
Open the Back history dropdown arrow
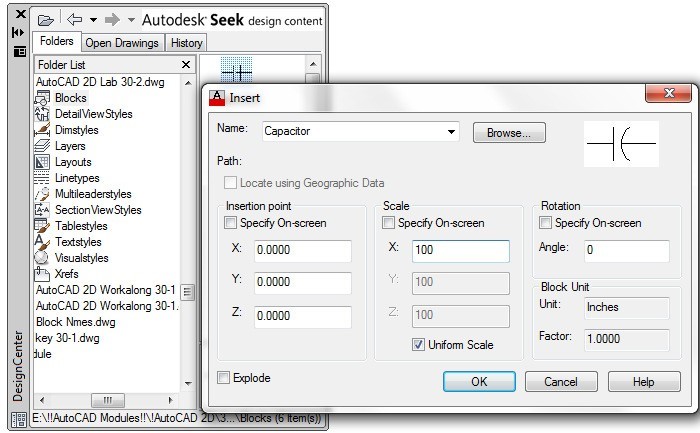pos(93,20)
